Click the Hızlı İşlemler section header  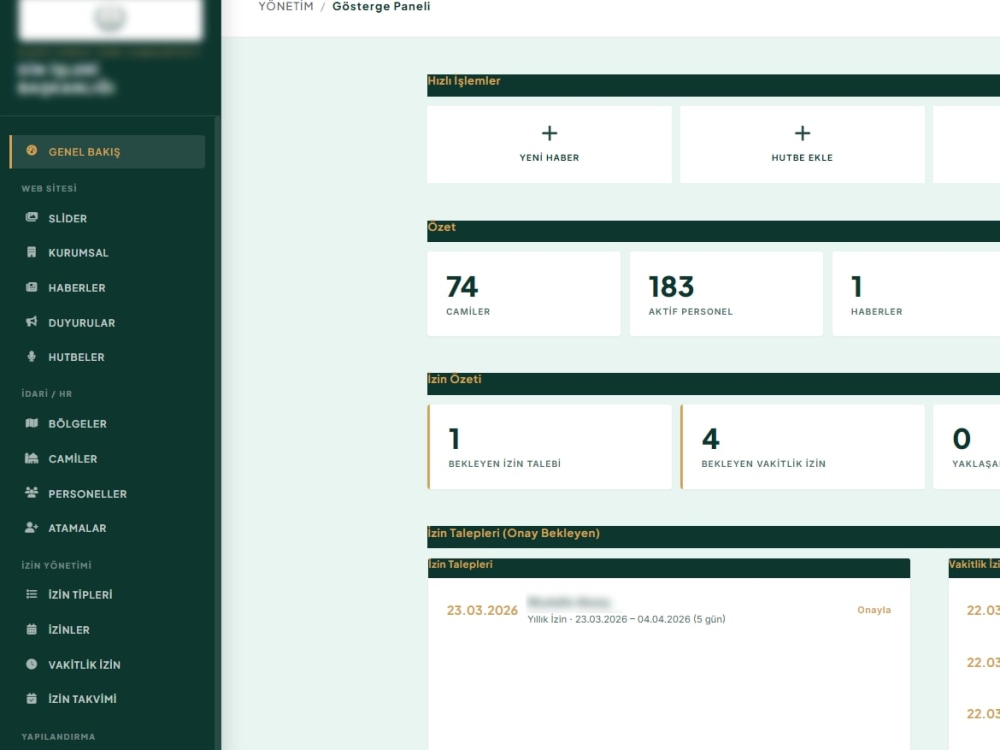pos(714,85)
